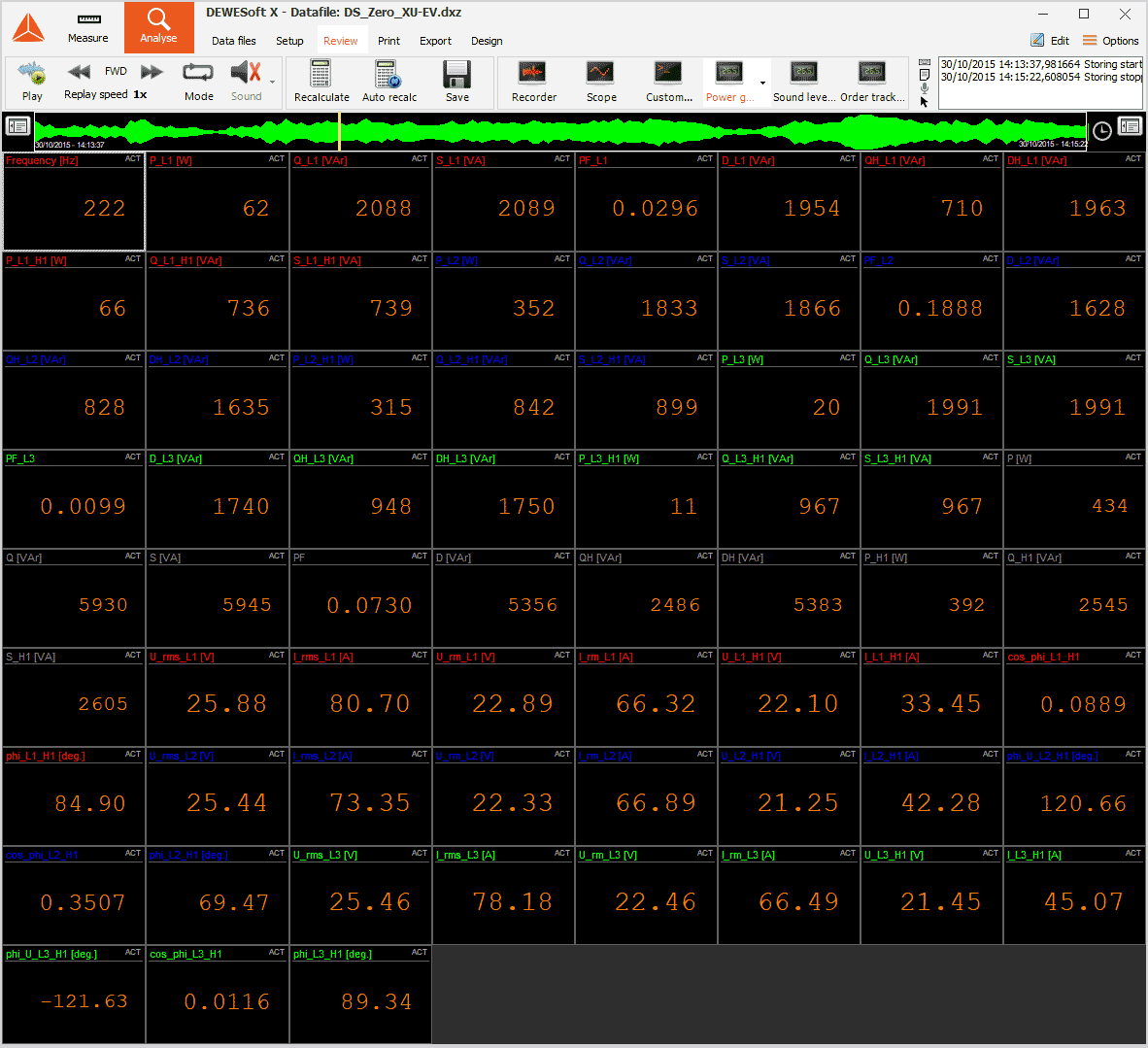
Task: Expand the dropdown arrow beside Power grid display
Action: pos(762,83)
